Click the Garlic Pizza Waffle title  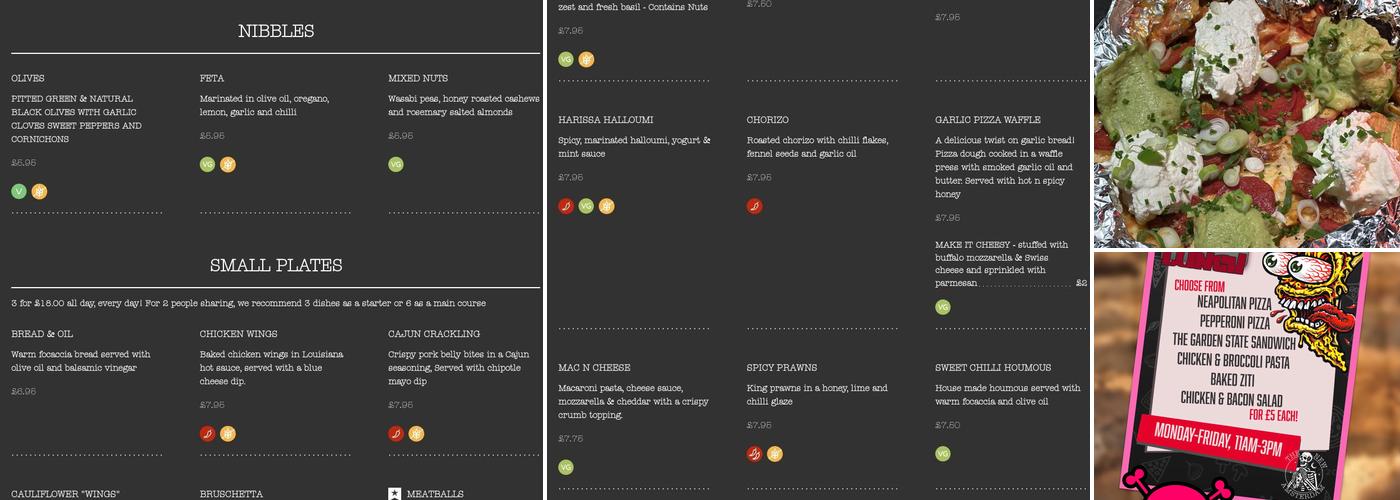pyautogui.click(x=987, y=120)
